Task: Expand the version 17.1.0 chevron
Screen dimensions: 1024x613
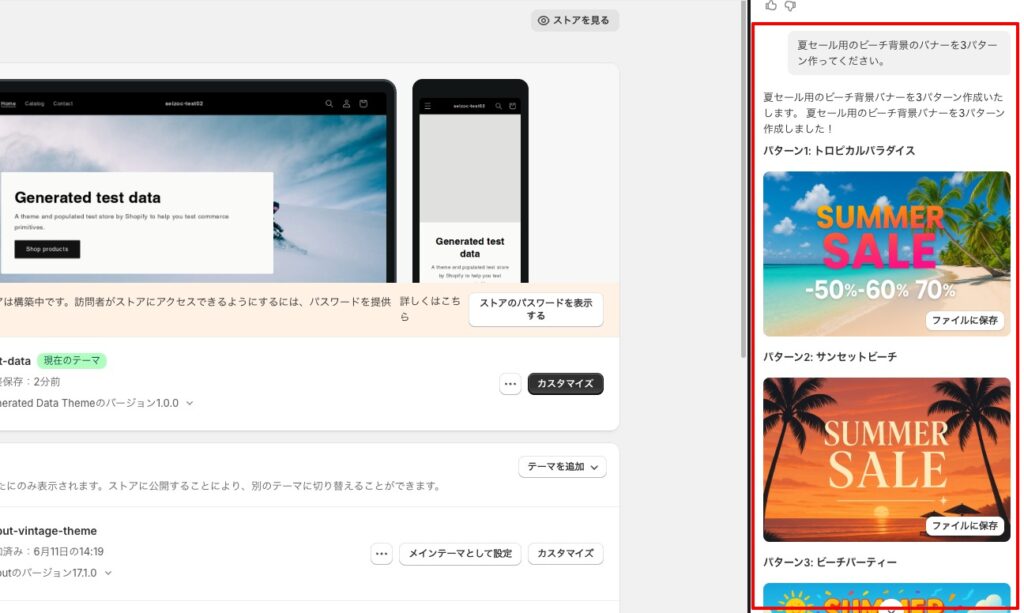Action: tap(108, 573)
